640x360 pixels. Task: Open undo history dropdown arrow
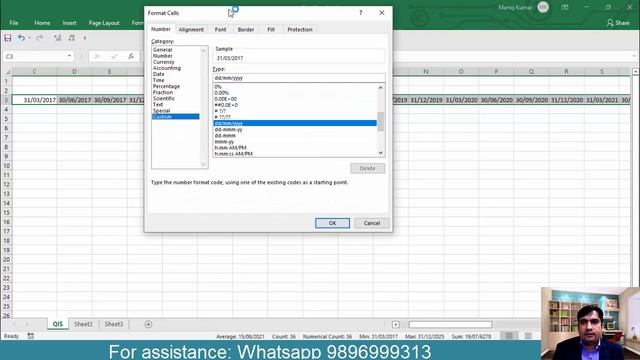point(29,38)
